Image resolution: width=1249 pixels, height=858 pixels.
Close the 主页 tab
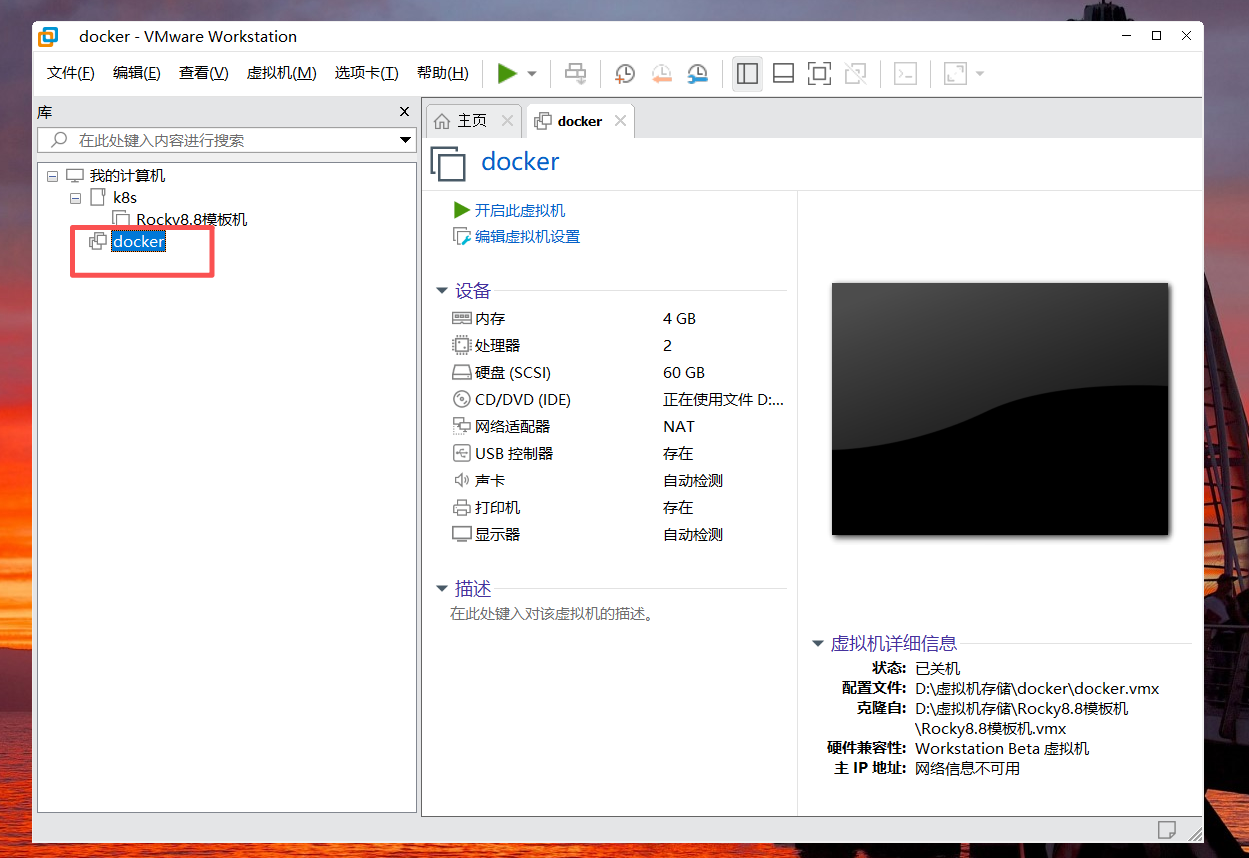[x=507, y=121]
